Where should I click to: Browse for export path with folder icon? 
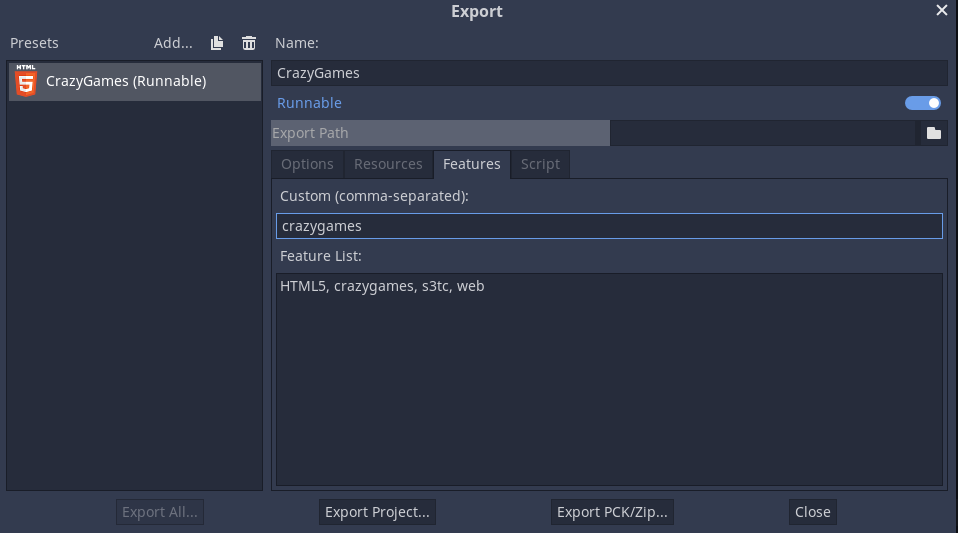click(934, 133)
